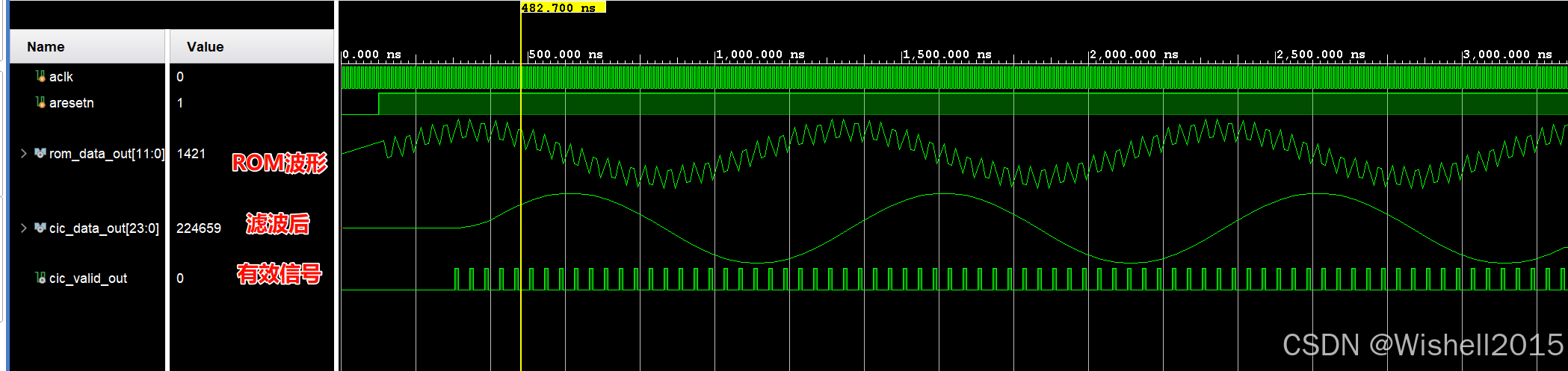Click the 2,000.000 ns ruler mark
This screenshot has width=1568, height=371.
1134,54
